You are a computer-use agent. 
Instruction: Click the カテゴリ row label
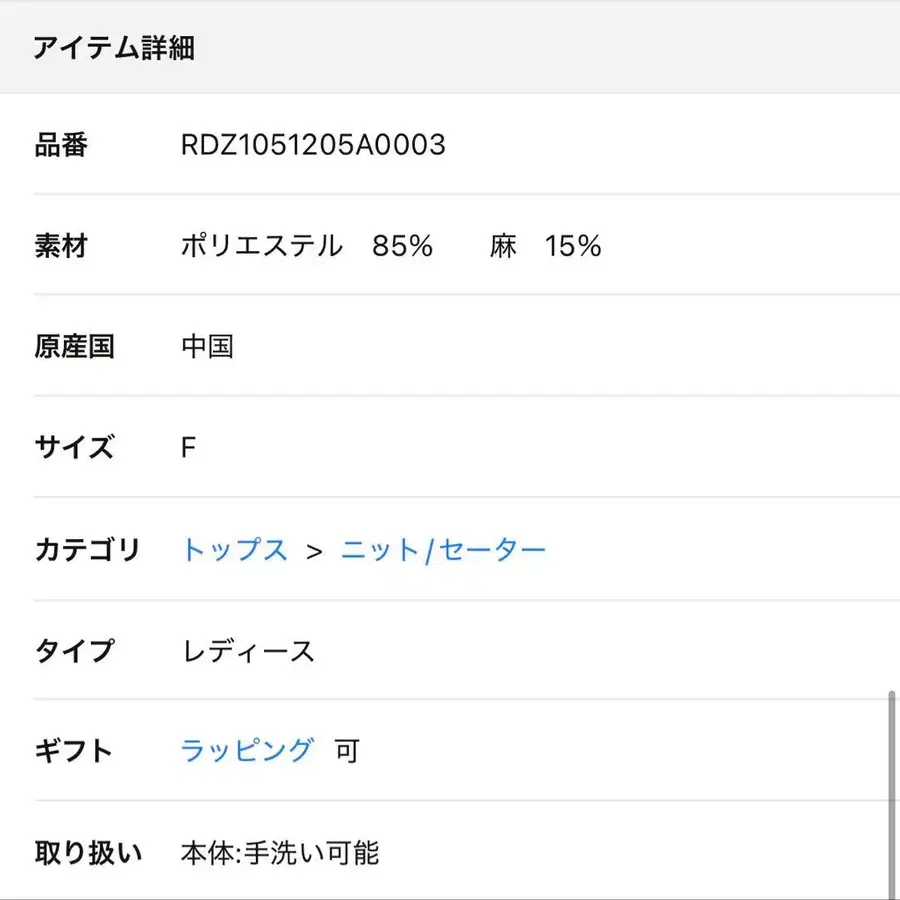87,550
